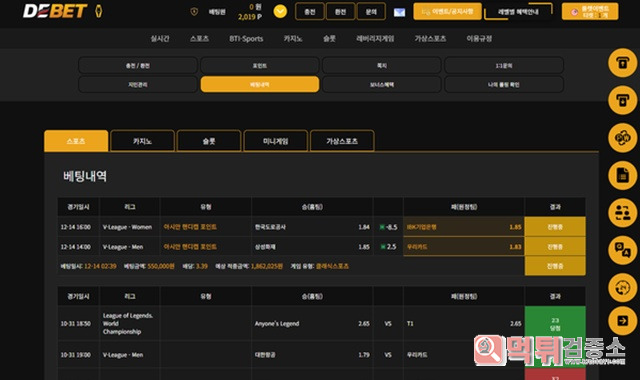Click the withdraw icon in the right sidebar

(622, 100)
